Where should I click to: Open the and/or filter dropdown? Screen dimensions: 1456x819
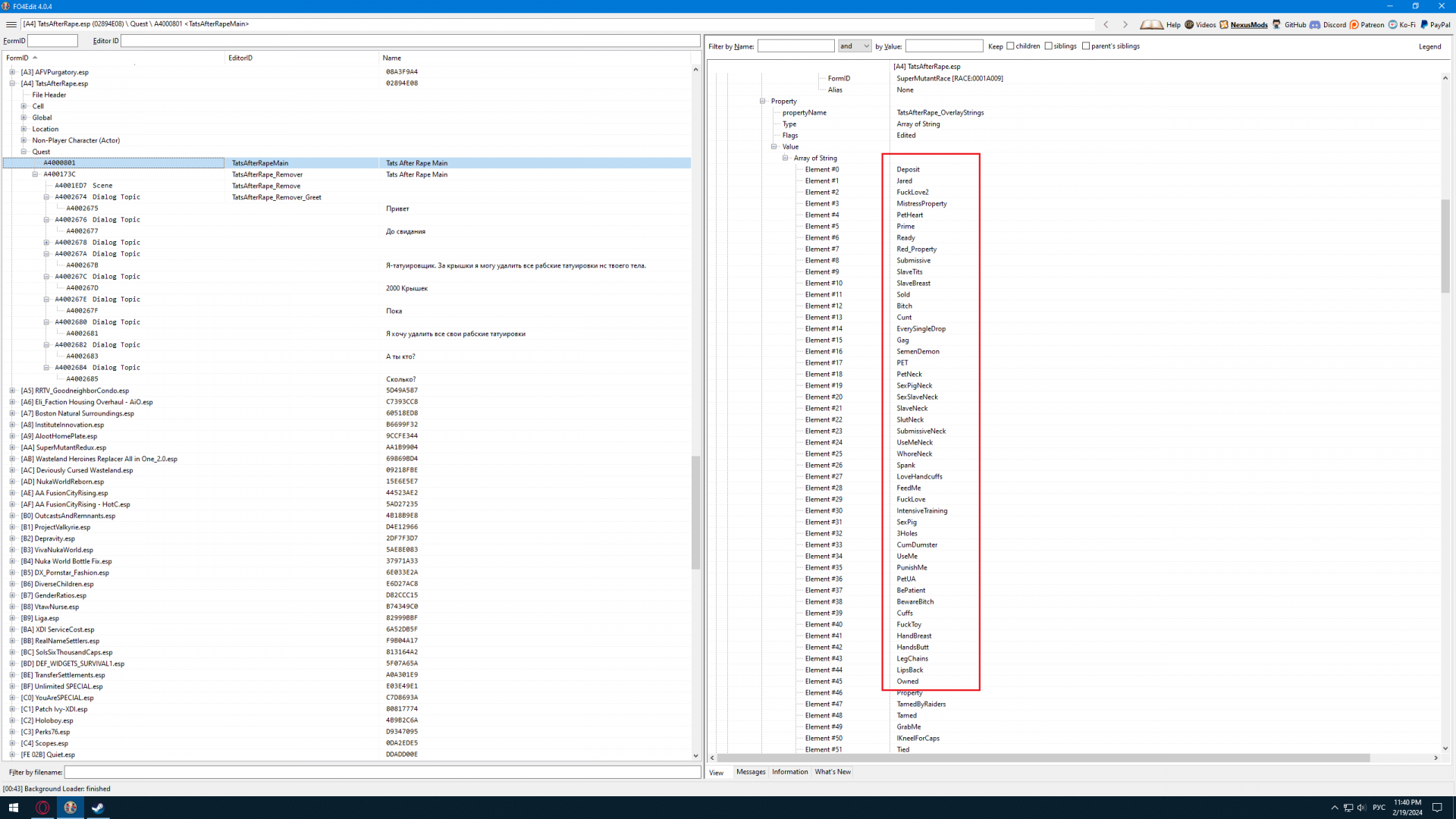pyautogui.click(x=854, y=46)
